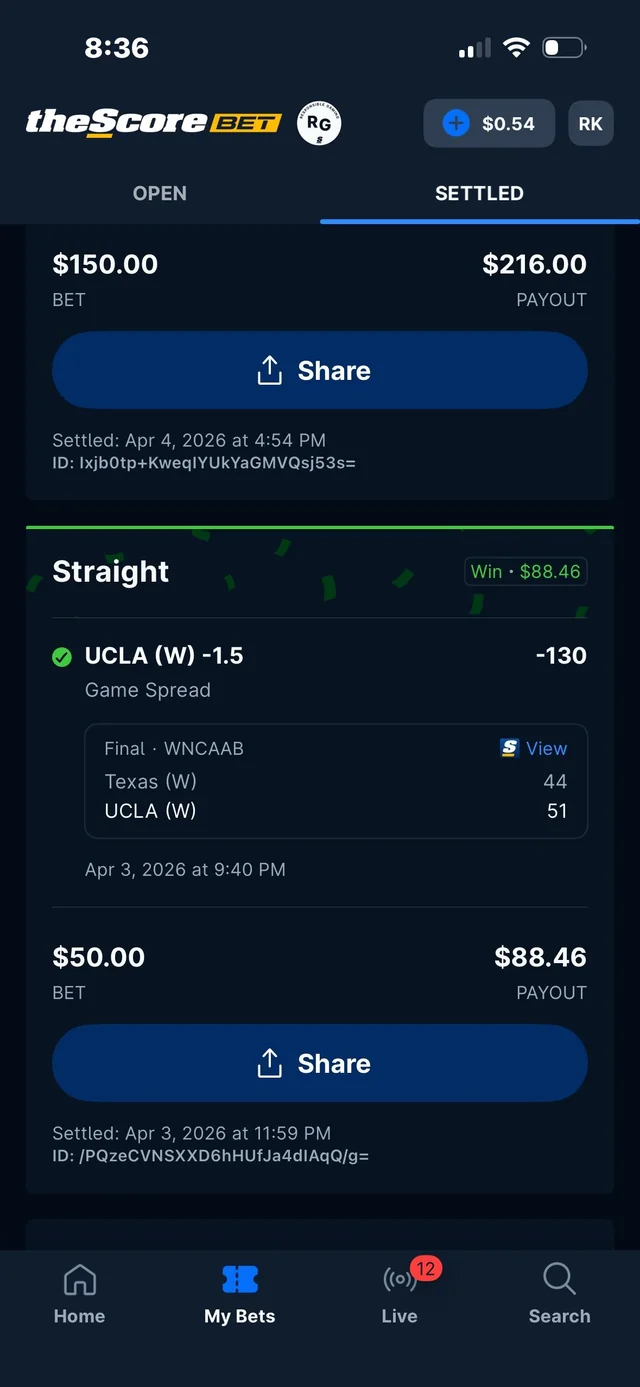
Task: Open the $0.54 balance panel
Action: click(x=489, y=123)
